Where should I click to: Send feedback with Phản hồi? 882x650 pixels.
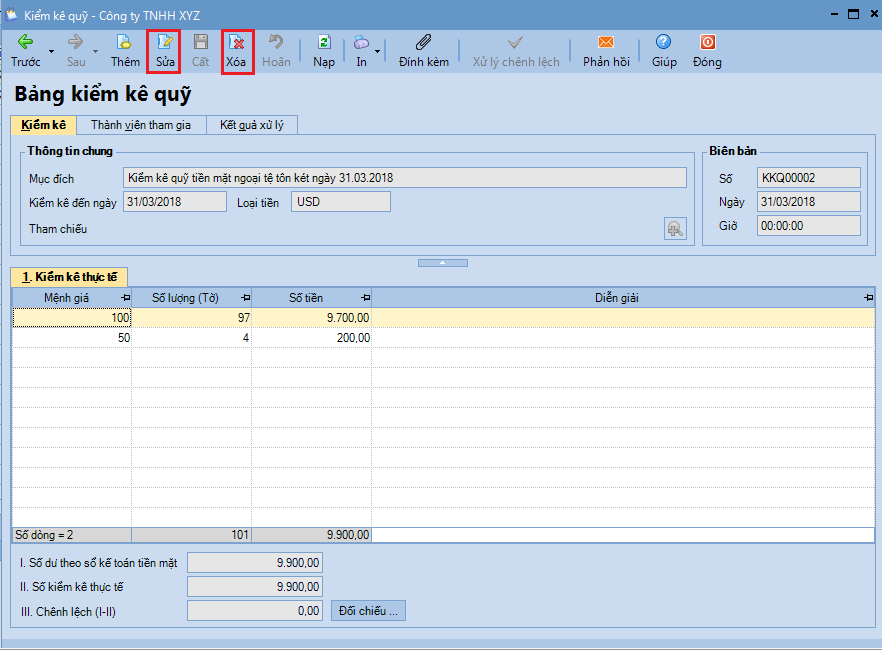click(606, 51)
